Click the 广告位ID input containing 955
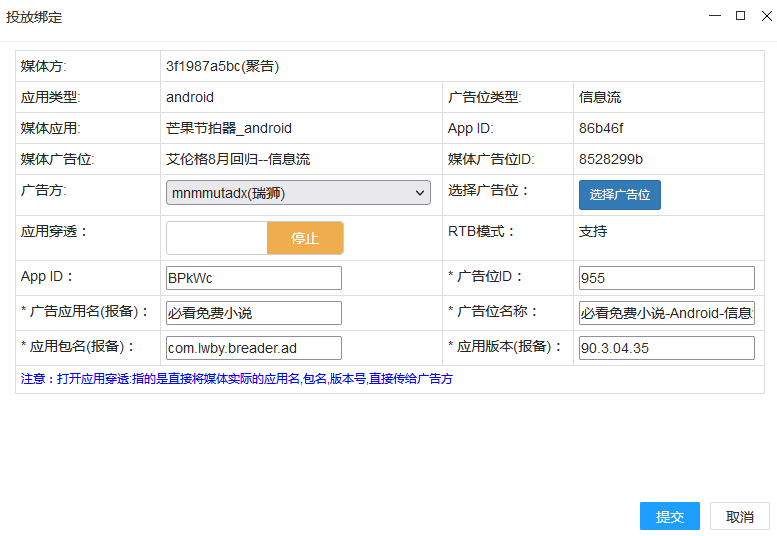 click(666, 278)
